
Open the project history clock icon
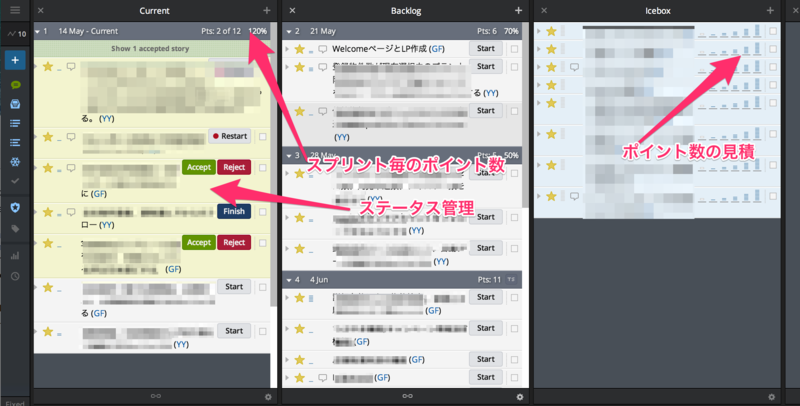(15, 276)
